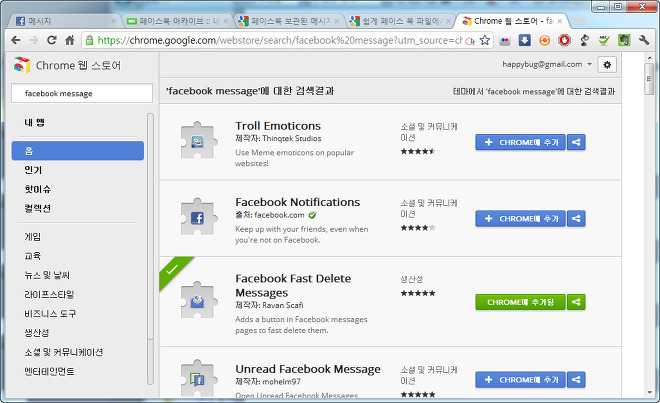Click the desk lamp extension icon
The height and width of the screenshot is (403, 660).
pos(584,40)
